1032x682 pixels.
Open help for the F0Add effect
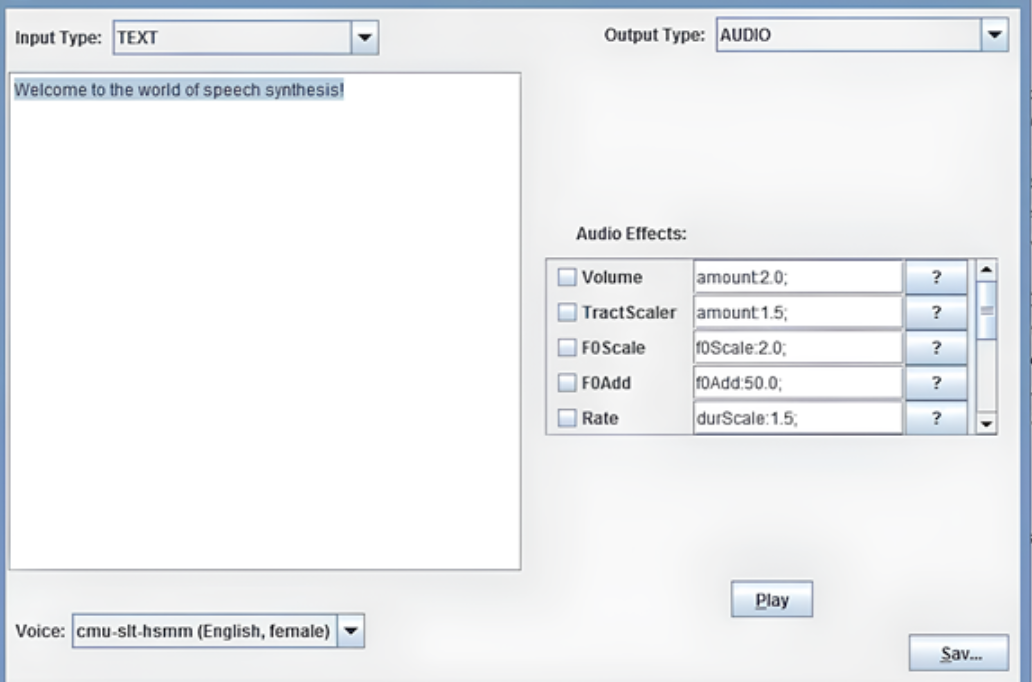936,382
